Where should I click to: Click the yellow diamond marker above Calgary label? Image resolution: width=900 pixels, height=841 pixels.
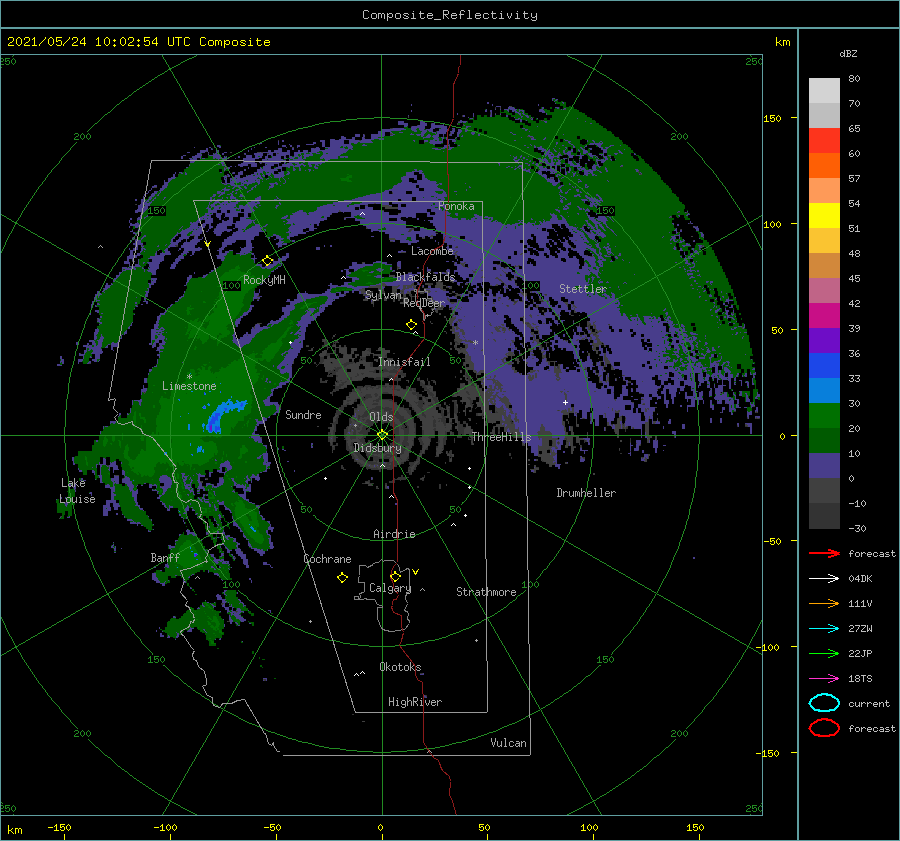point(395,576)
